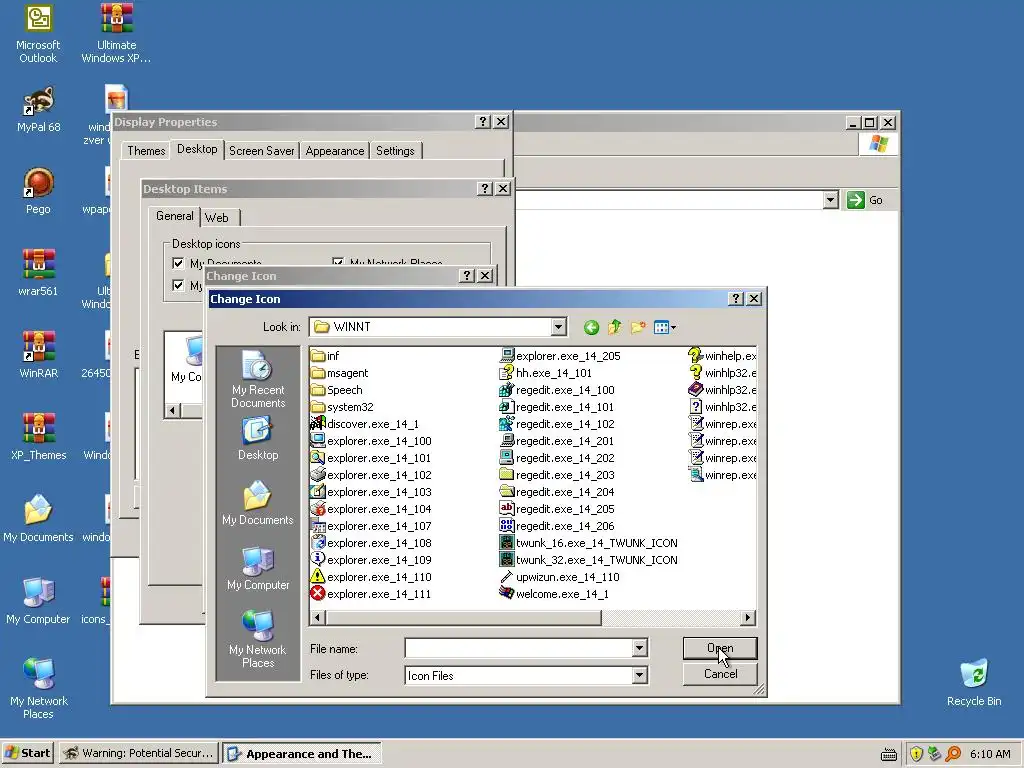Viewport: 1024px width, 768px height.
Task: Select hh.exe_14_101 icon file
Action: (546, 373)
